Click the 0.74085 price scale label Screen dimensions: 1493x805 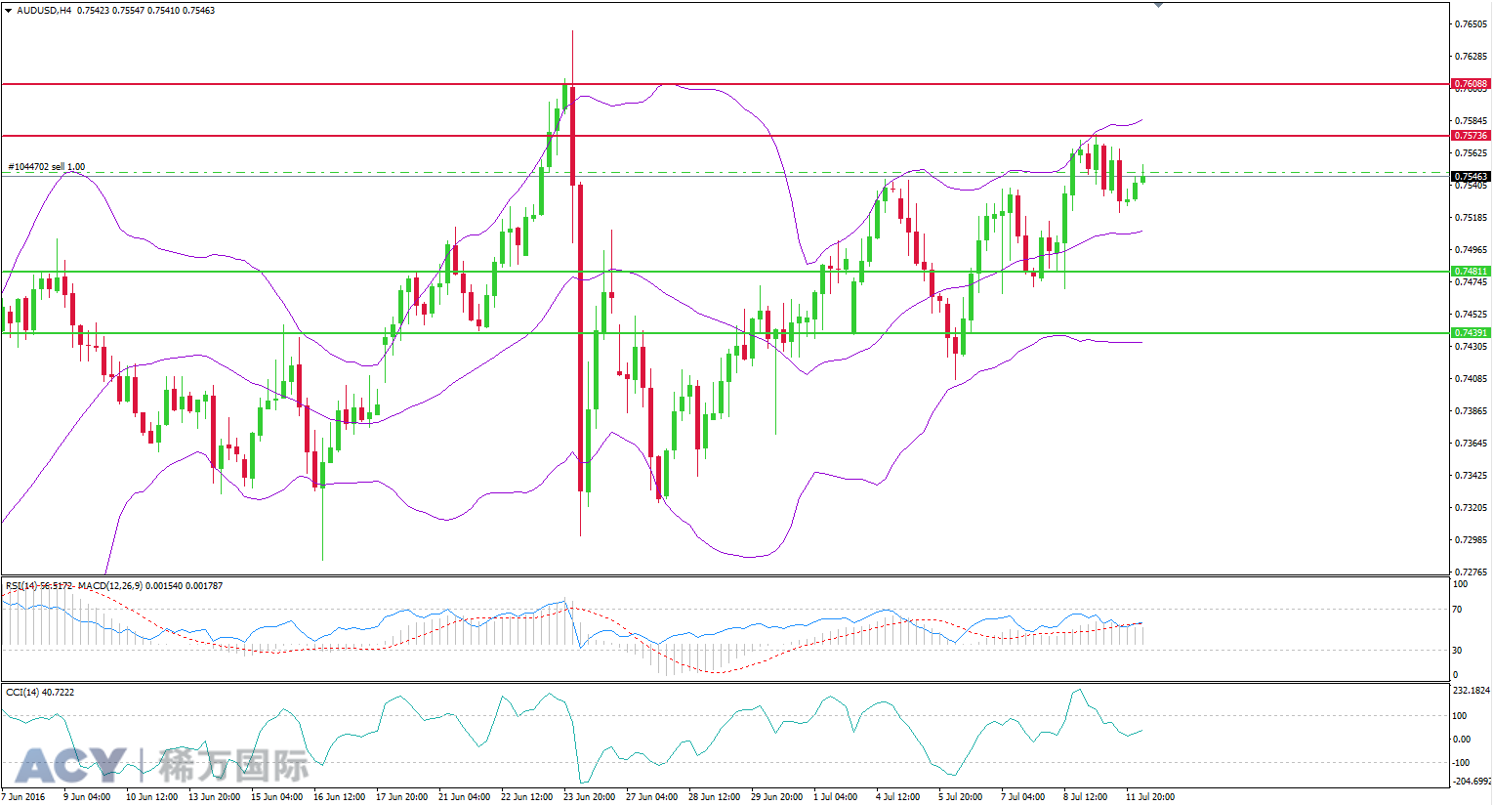tap(1472, 378)
